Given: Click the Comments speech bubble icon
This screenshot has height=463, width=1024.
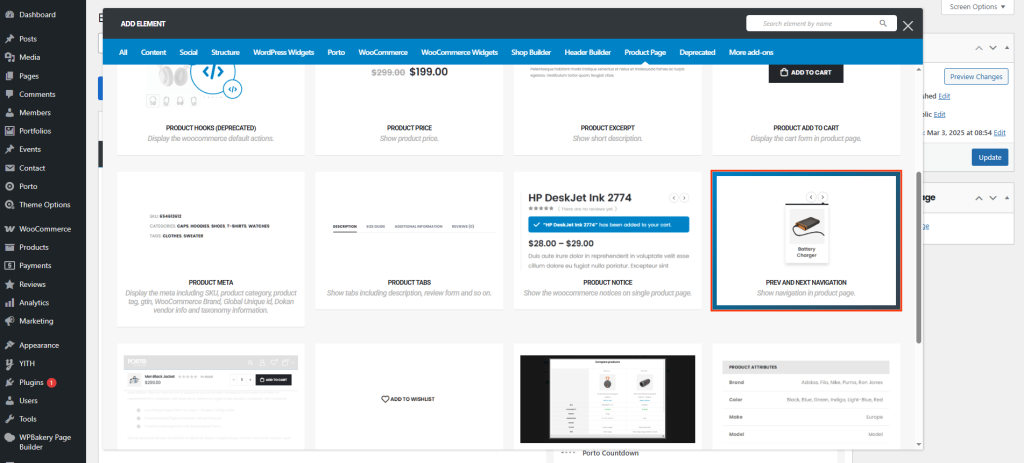Looking at the screenshot, I should pos(8,94).
